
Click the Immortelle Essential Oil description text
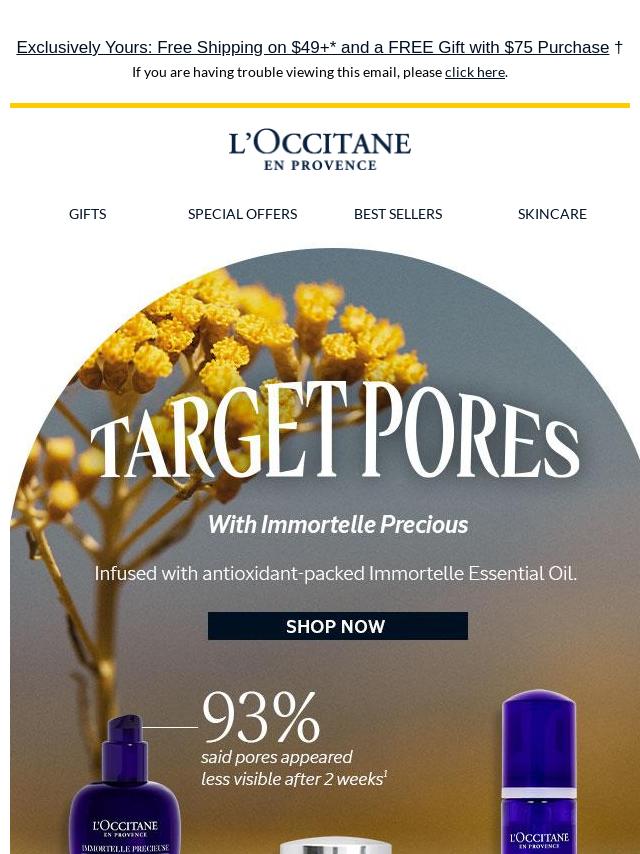coord(336,574)
